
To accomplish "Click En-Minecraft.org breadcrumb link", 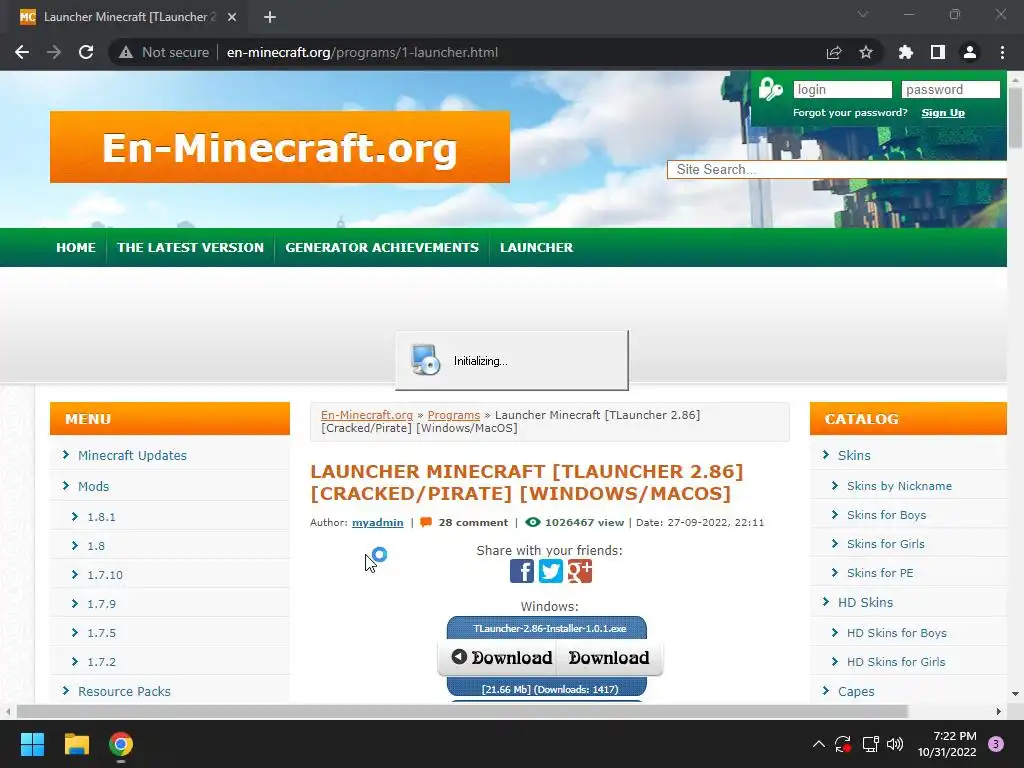I will tap(367, 415).
